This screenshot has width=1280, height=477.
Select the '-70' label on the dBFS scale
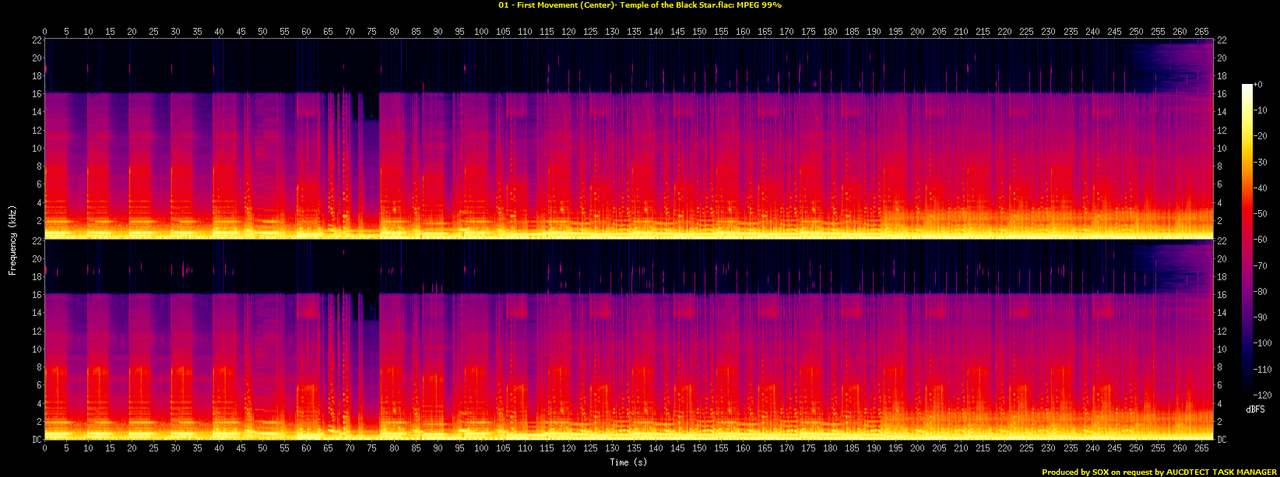(x=1262, y=266)
